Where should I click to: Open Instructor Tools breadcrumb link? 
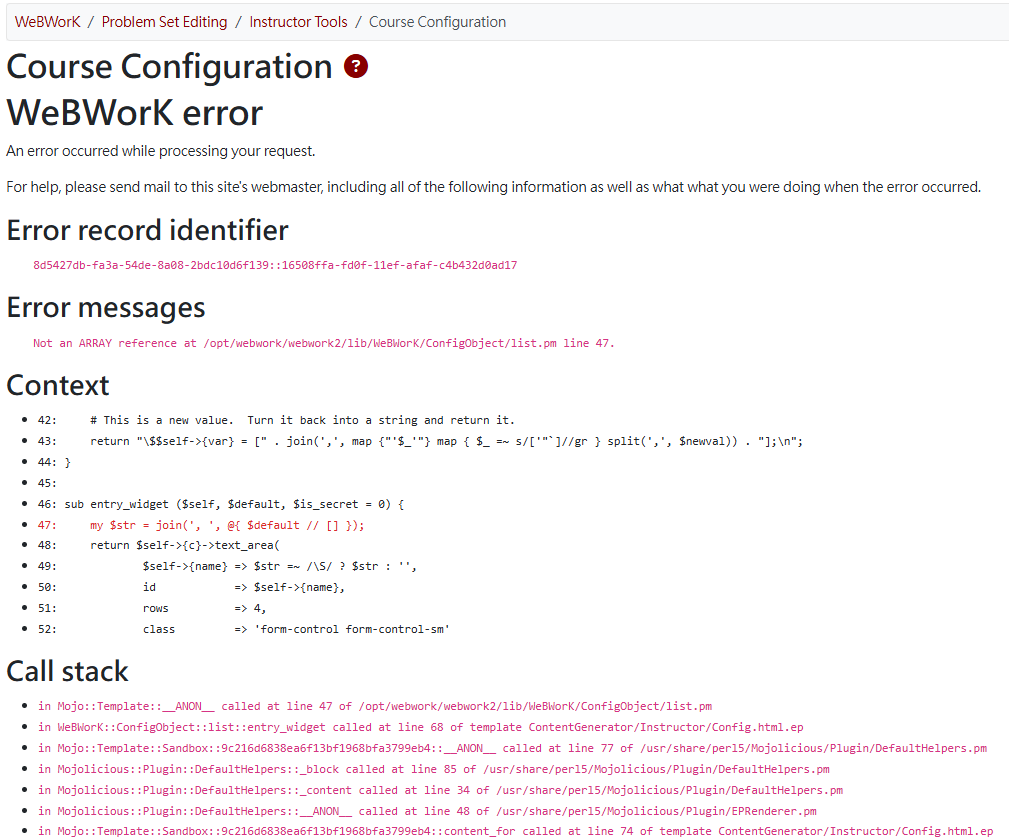[x=298, y=22]
